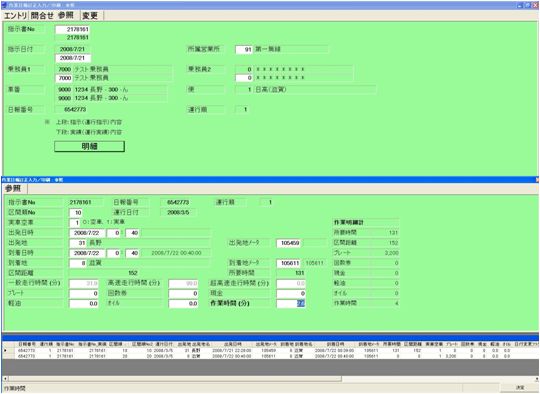Click the 指示書No input field
This screenshot has height=394, width=540.
[x=73, y=30]
